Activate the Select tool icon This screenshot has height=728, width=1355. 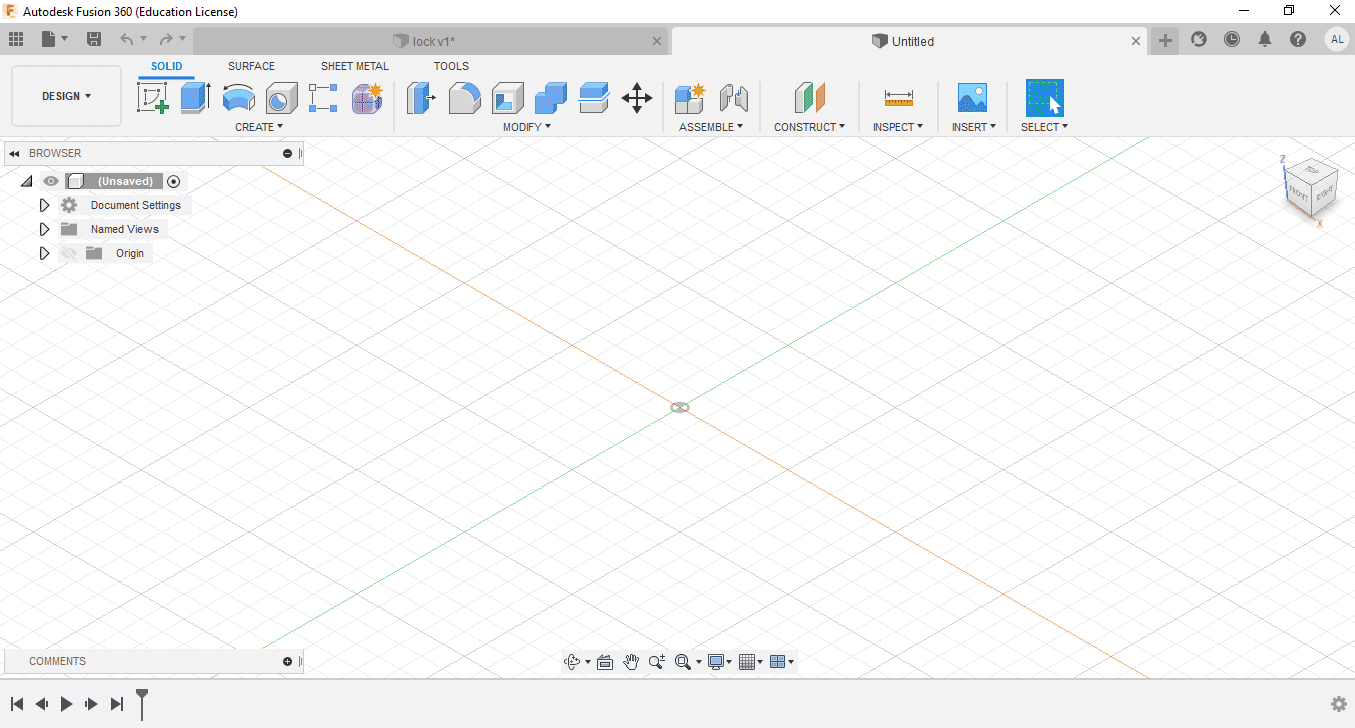[1044, 98]
